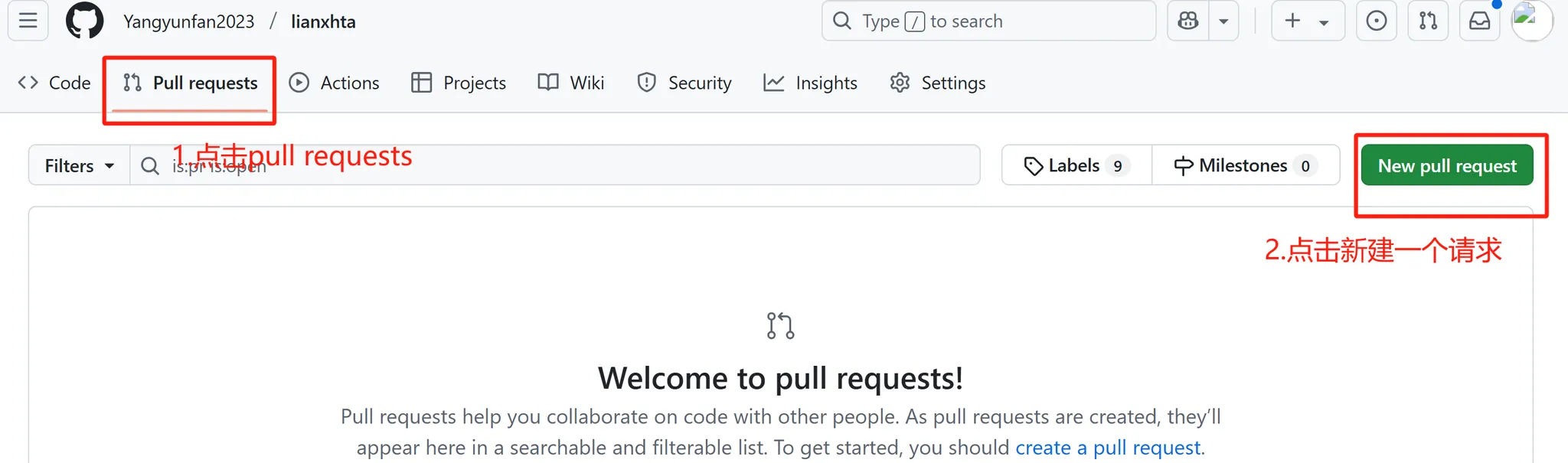The width and height of the screenshot is (1568, 463).
Task: Click the New pull request button
Action: [1447, 165]
